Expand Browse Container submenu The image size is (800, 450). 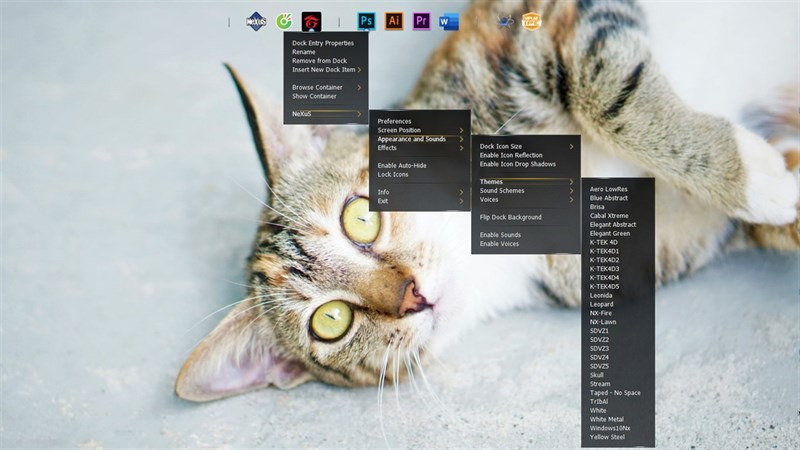click(x=326, y=87)
